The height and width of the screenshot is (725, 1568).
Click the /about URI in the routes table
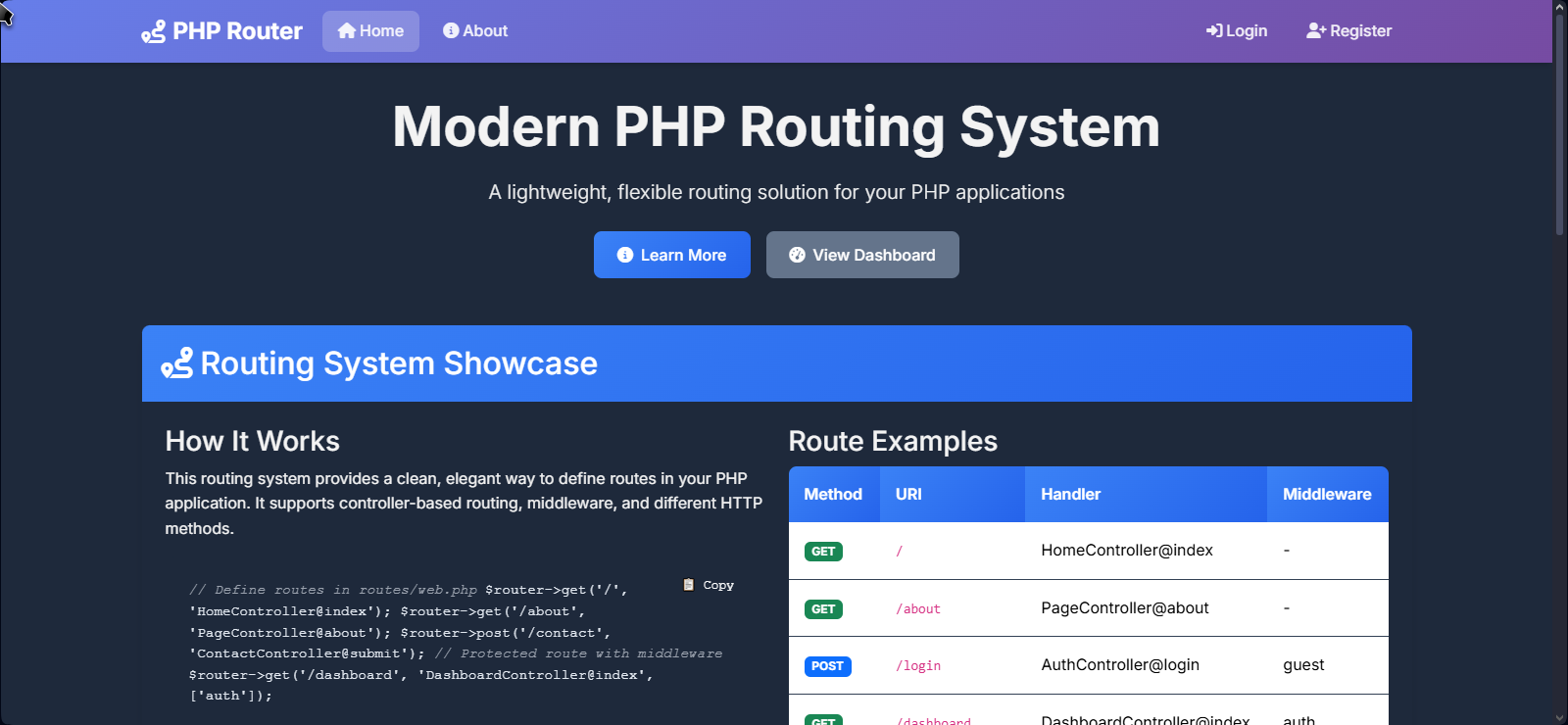918,609
